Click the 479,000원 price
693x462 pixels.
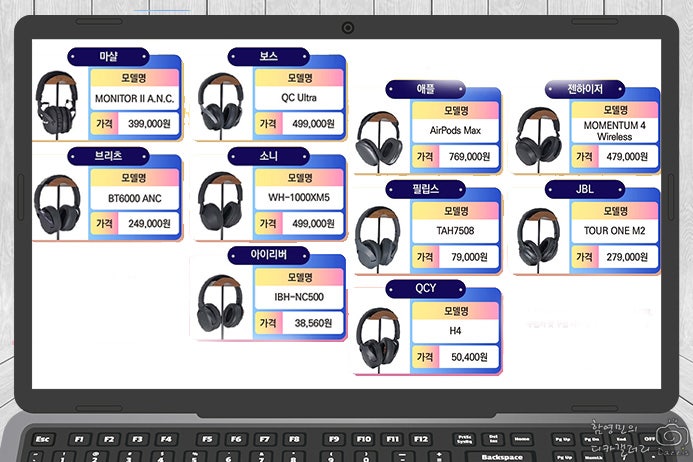[627, 157]
